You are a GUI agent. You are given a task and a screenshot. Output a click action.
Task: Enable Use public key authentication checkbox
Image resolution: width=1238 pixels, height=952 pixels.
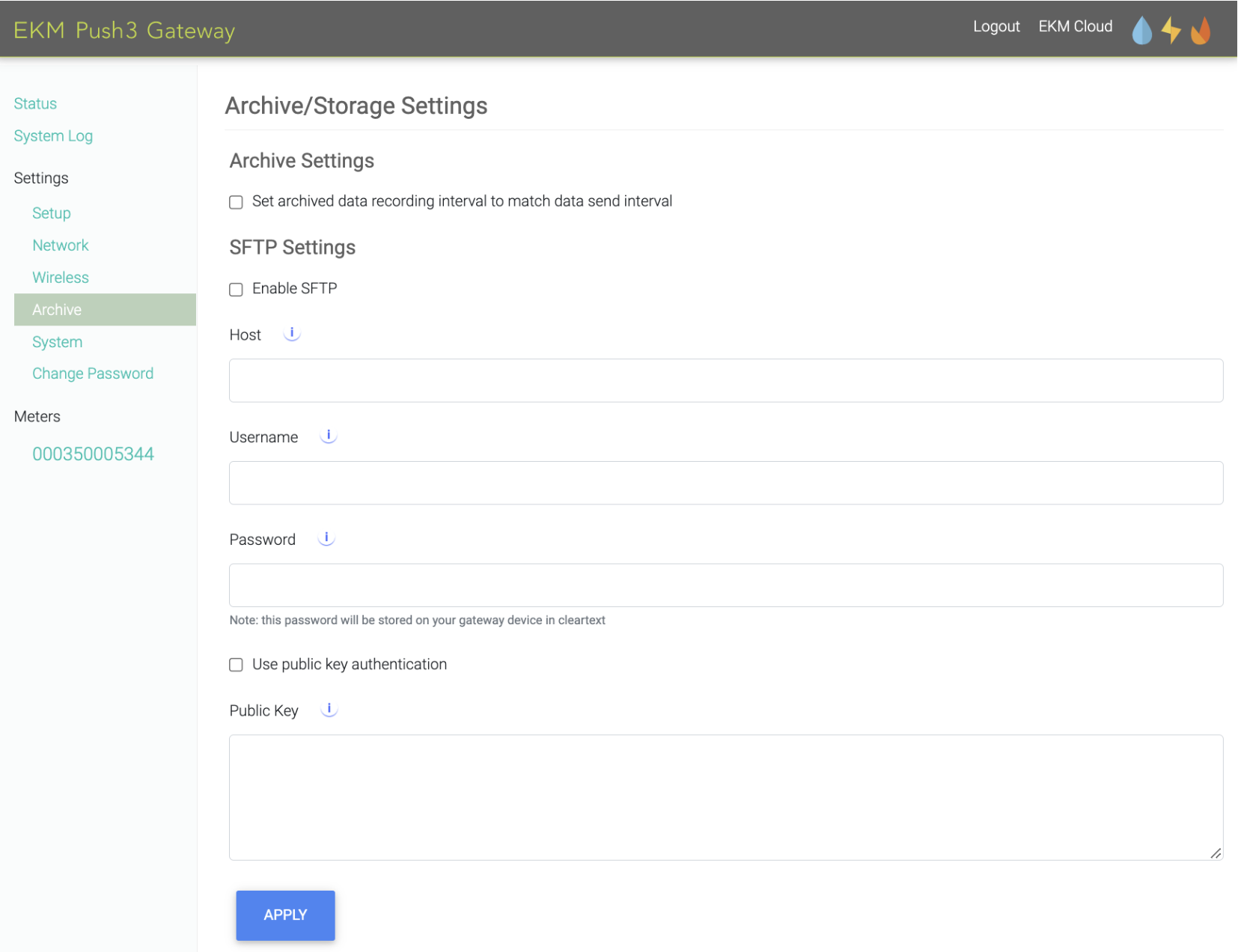pyautogui.click(x=236, y=665)
